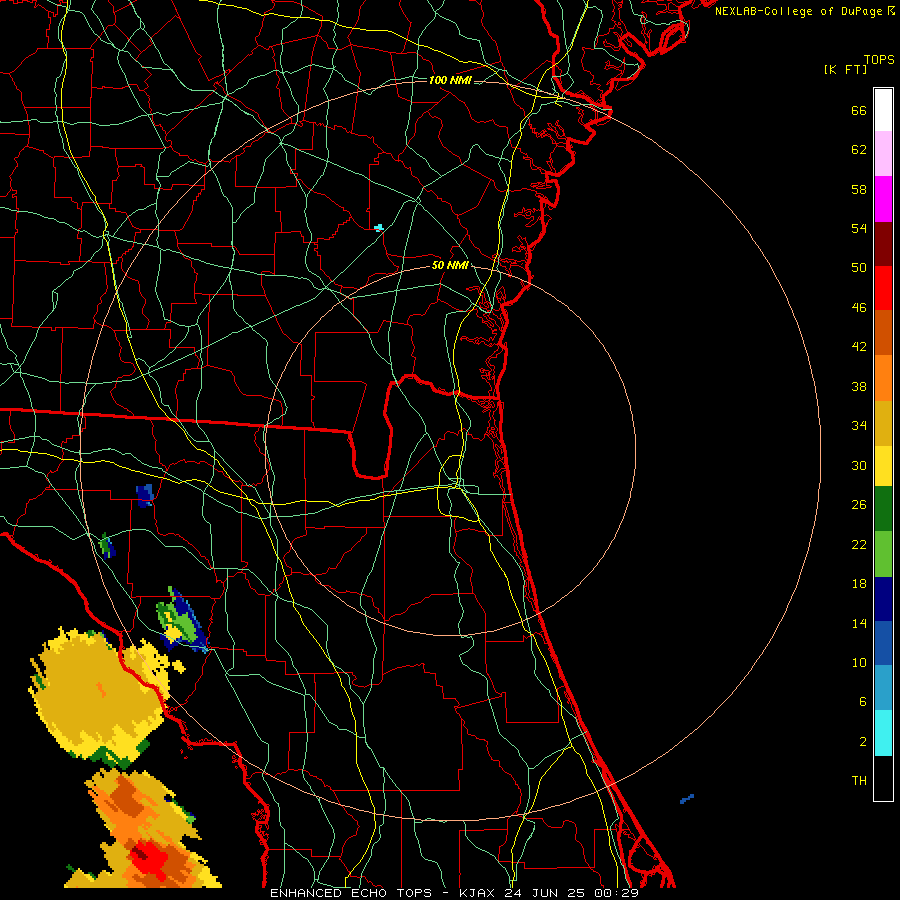Click the "TH" legend label

click(859, 781)
